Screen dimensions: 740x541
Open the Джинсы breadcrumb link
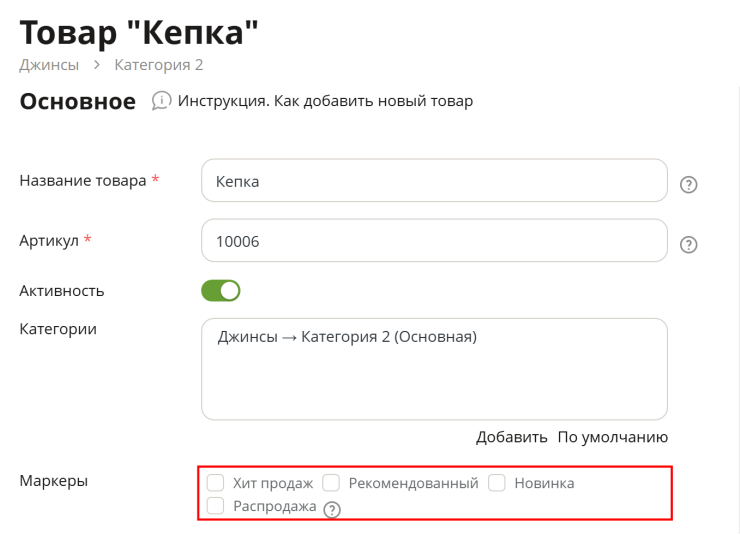pyautogui.click(x=49, y=65)
